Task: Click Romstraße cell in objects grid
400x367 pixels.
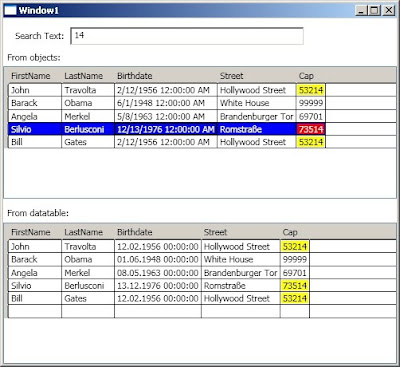Action: pos(257,129)
